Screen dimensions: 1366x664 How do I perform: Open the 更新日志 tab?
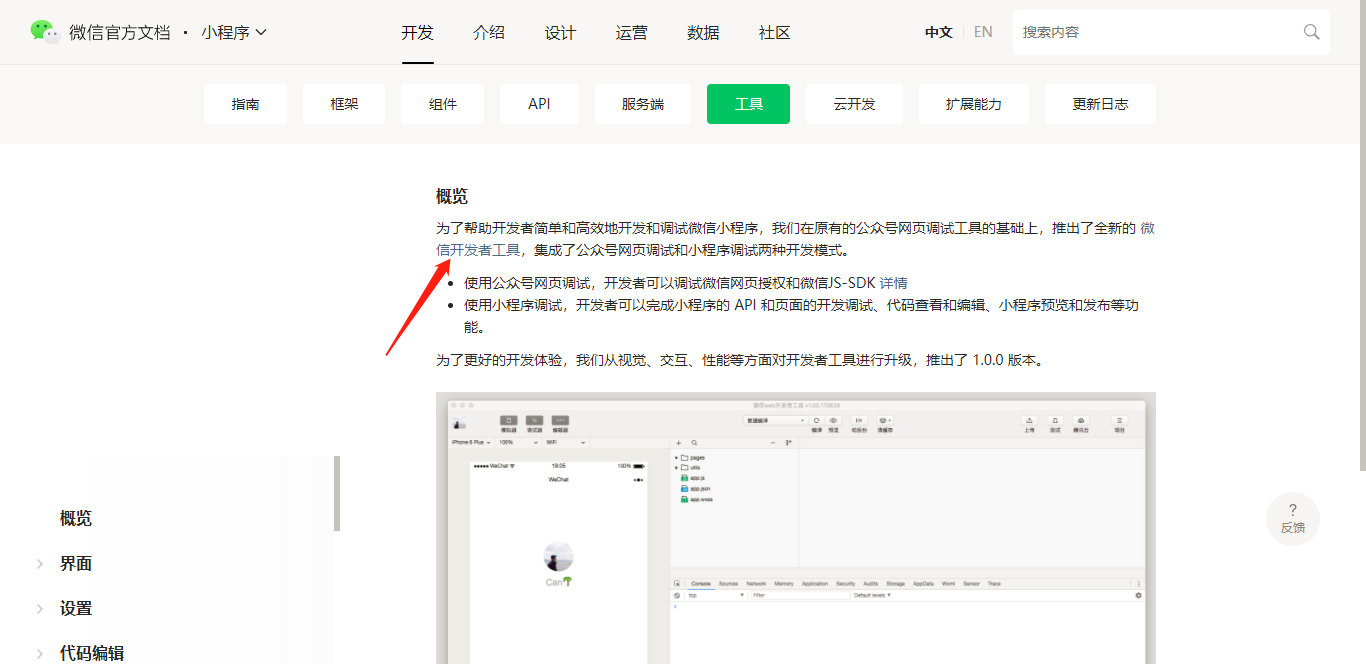(1100, 104)
